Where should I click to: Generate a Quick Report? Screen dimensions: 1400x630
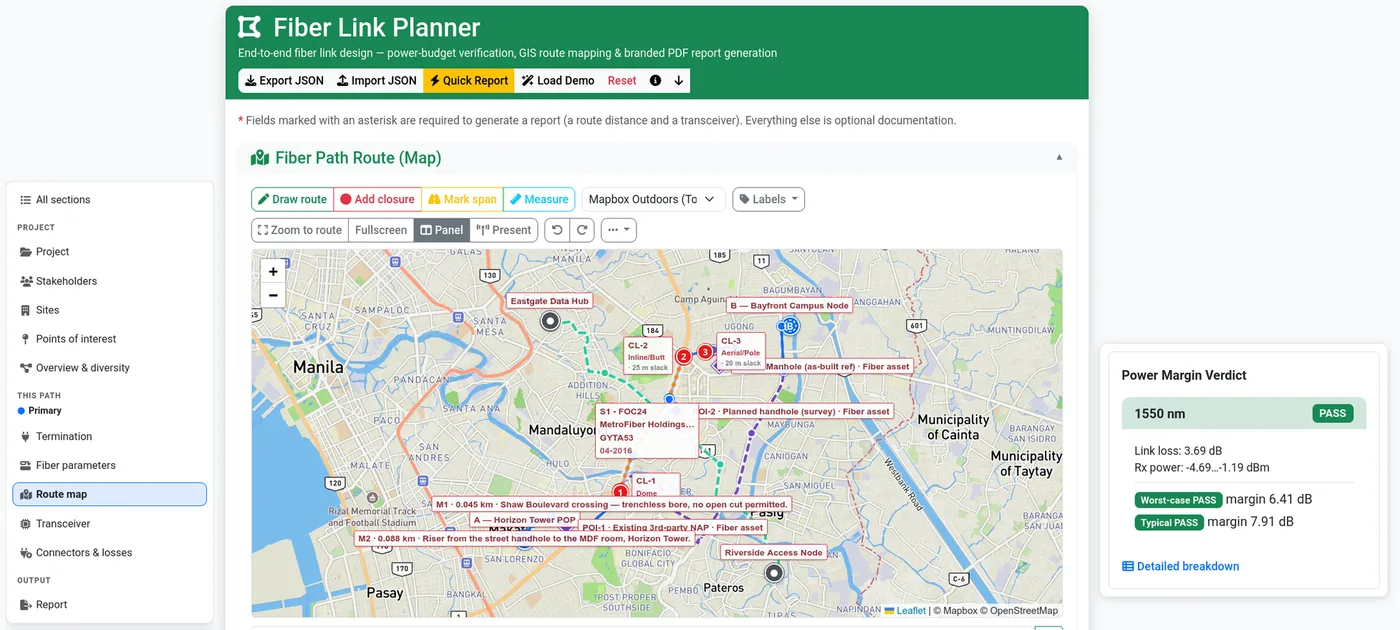point(469,81)
